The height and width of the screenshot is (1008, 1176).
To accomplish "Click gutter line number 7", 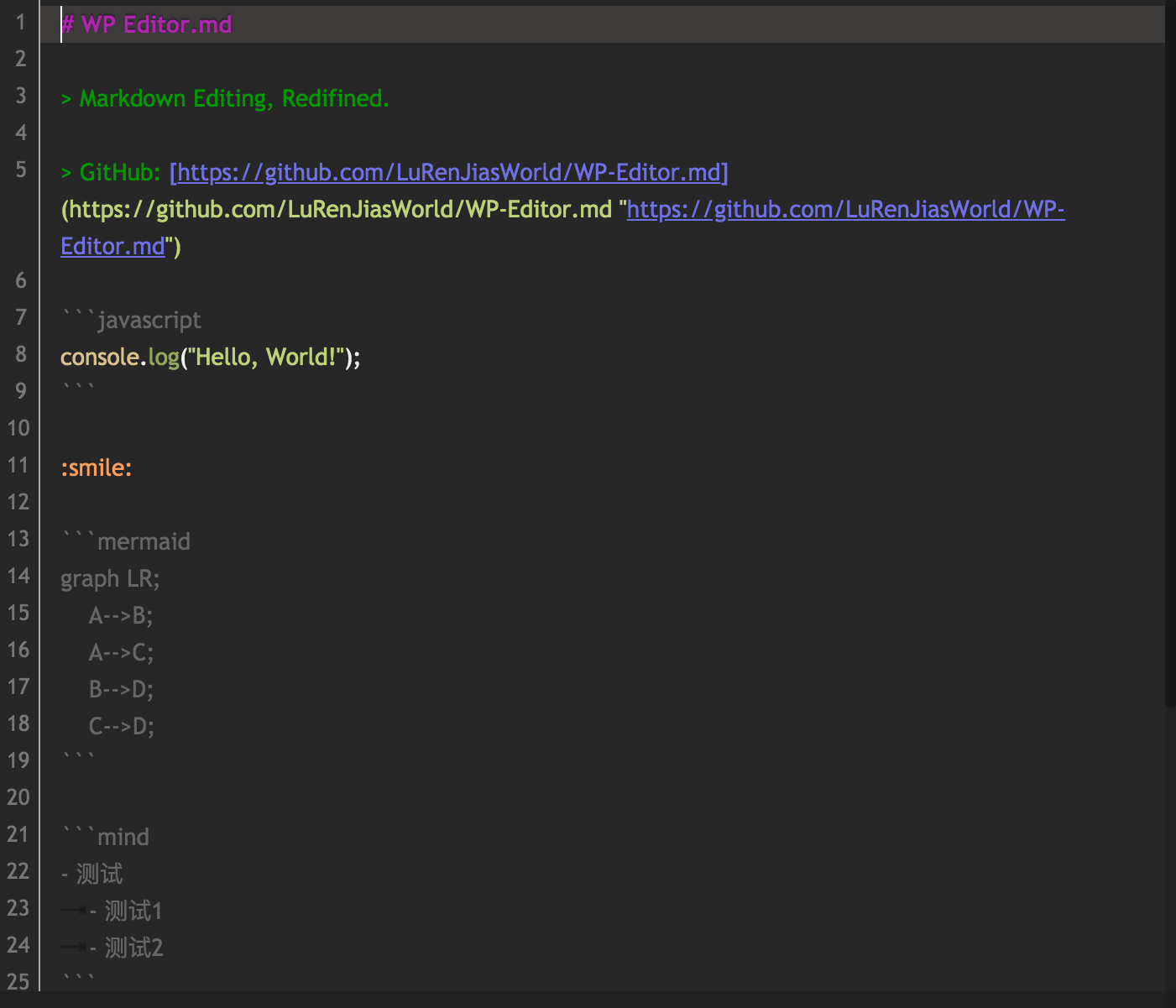I will point(21,317).
